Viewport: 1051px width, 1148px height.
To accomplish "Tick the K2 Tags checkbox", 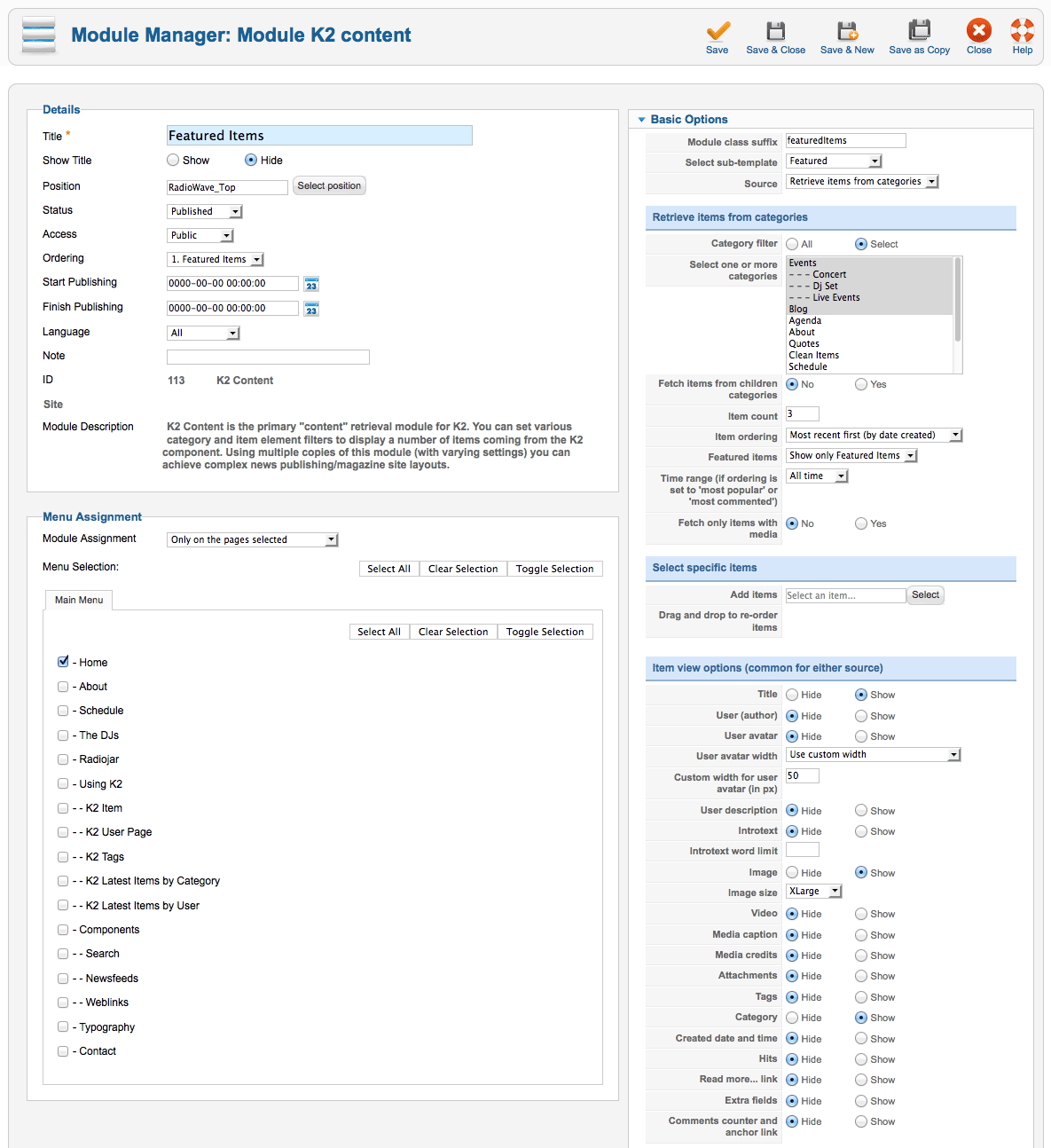I will [63, 857].
